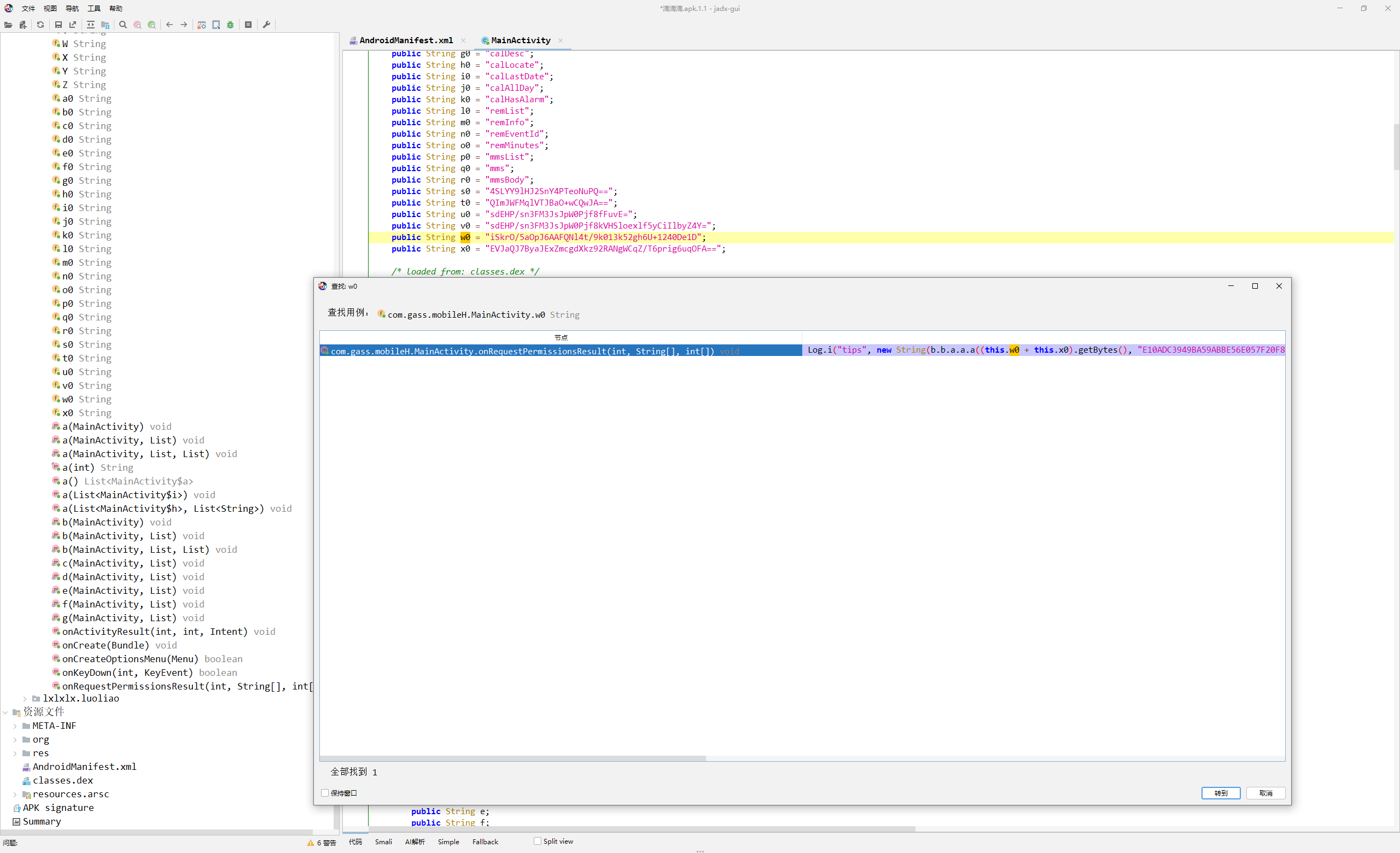1400x853 pixels.
Task: Open debugger via green bug icon
Action: click(230, 25)
